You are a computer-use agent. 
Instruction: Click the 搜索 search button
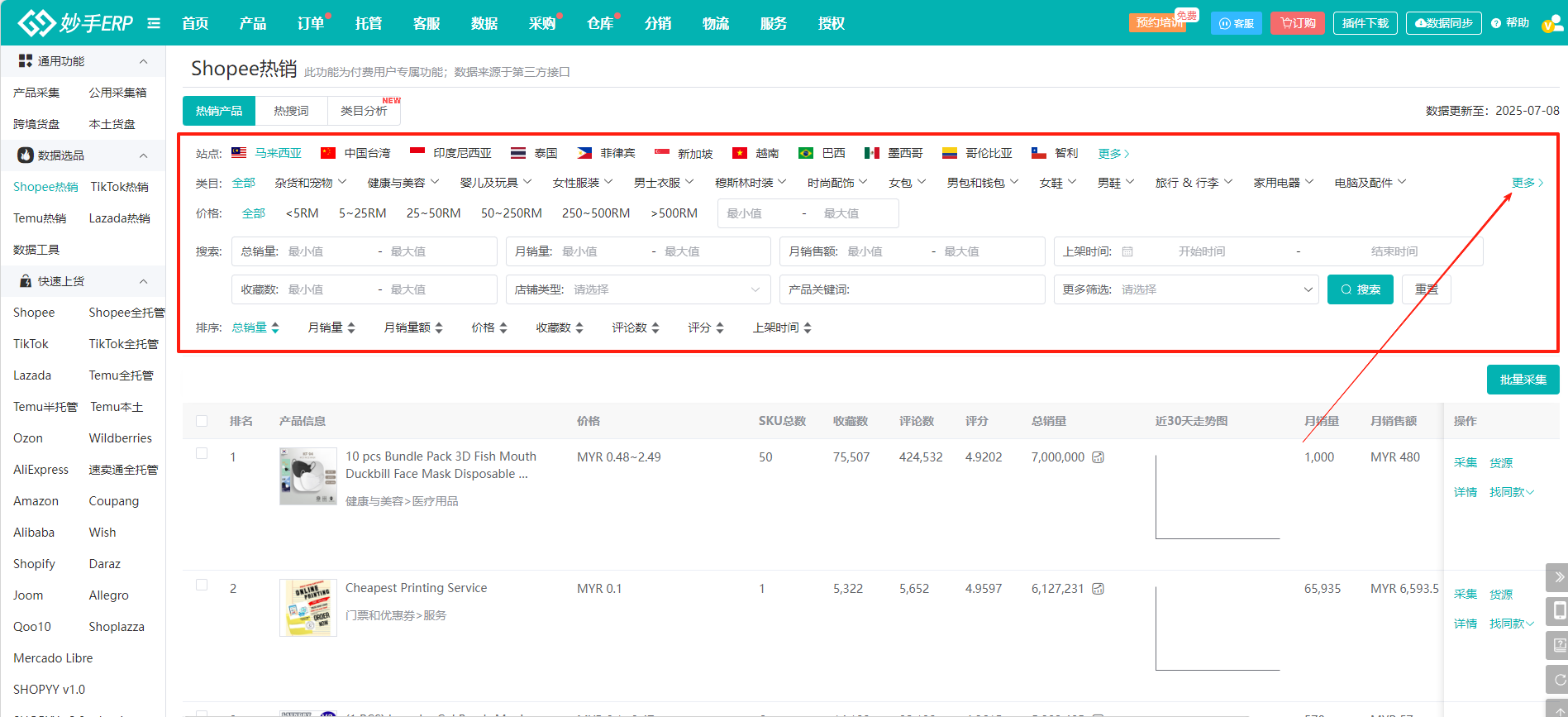(x=1361, y=289)
